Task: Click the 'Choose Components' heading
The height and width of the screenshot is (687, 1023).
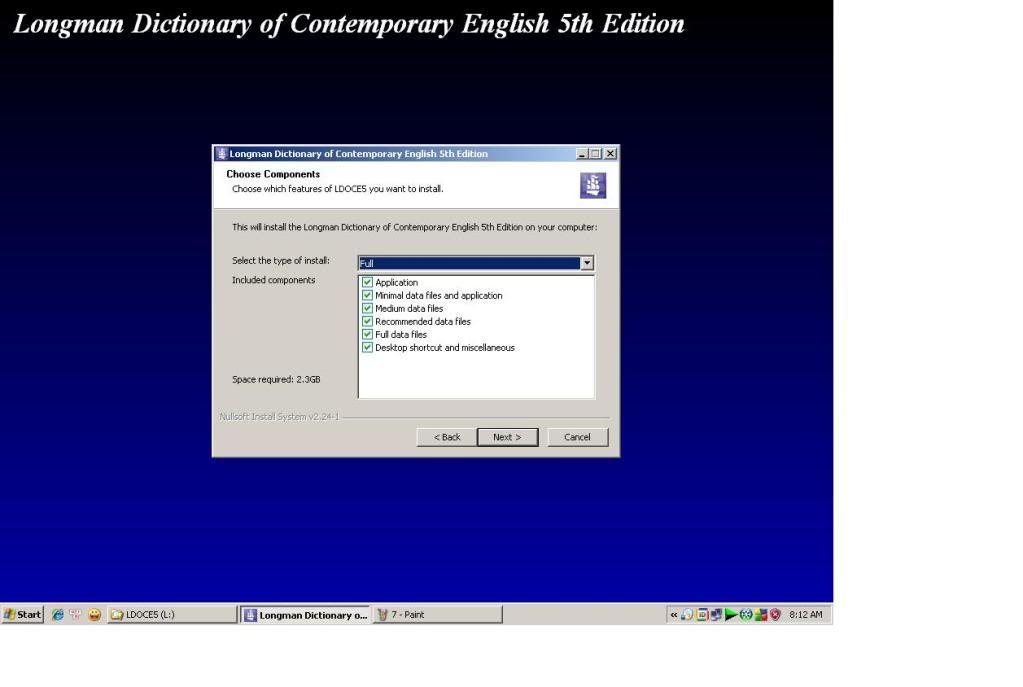Action: click(x=273, y=174)
